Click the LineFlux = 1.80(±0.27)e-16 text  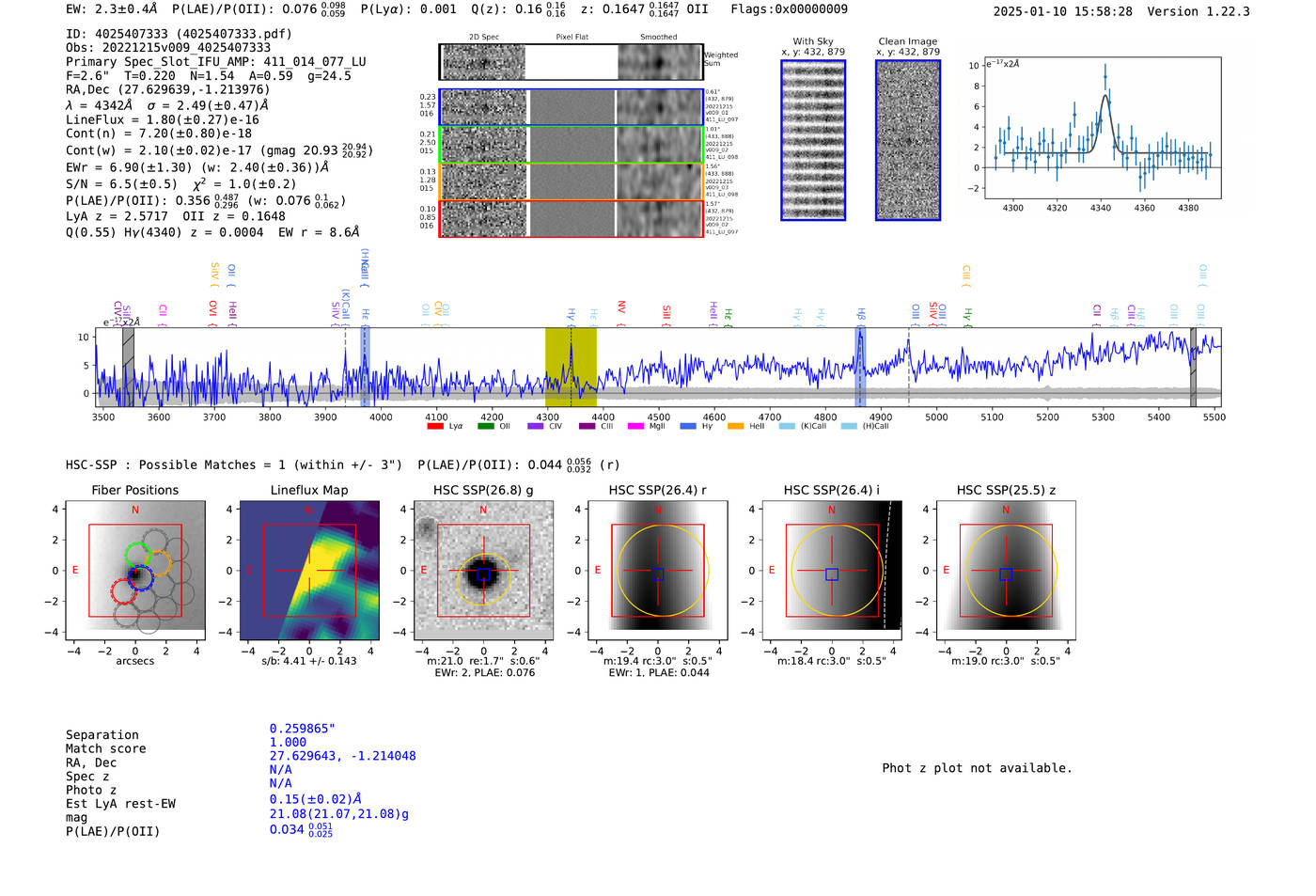tap(163, 120)
